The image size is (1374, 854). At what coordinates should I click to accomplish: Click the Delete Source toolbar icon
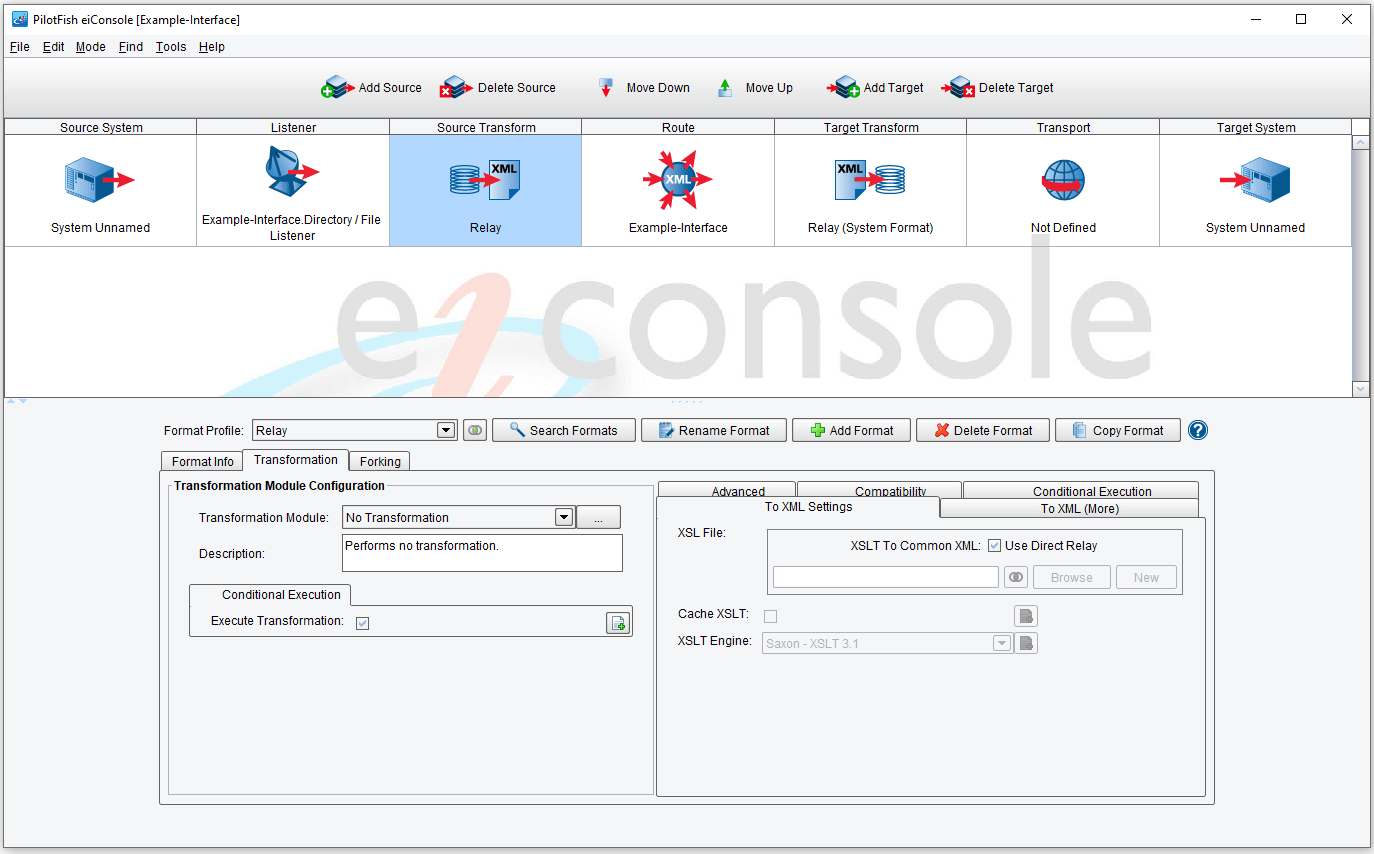click(x=457, y=88)
